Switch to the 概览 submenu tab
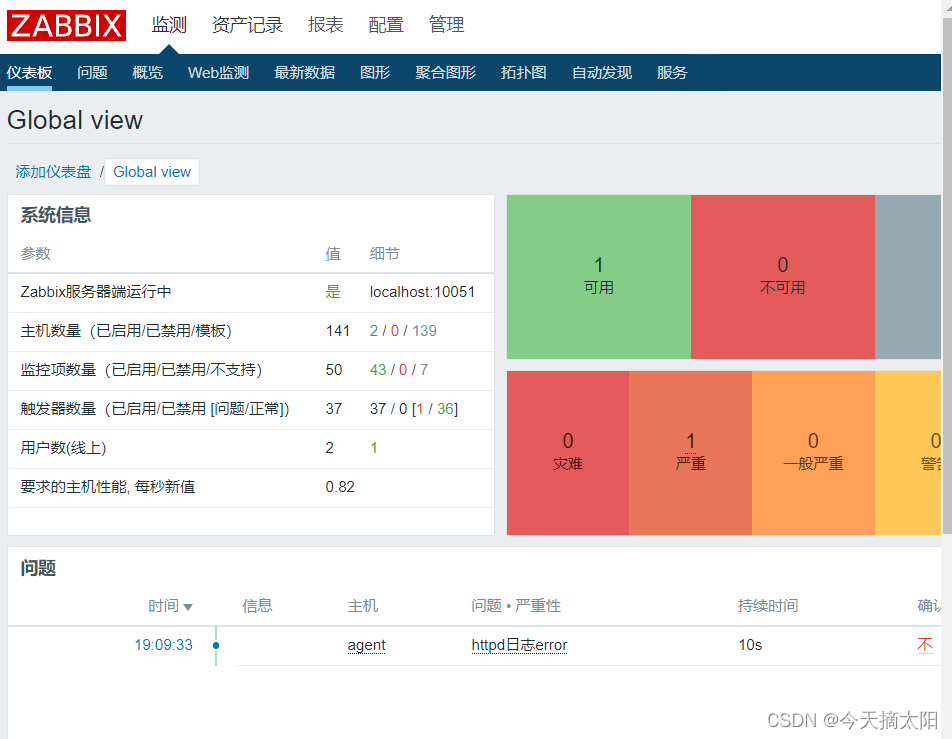 (148, 73)
